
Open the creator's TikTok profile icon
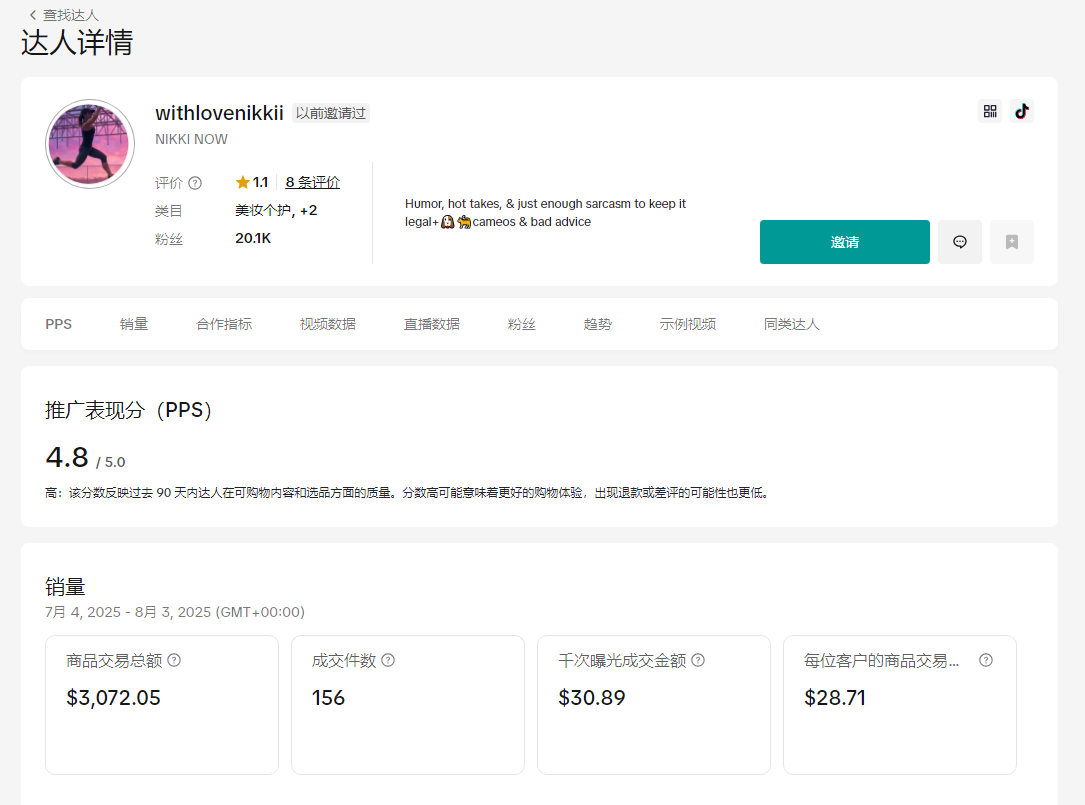click(1021, 111)
